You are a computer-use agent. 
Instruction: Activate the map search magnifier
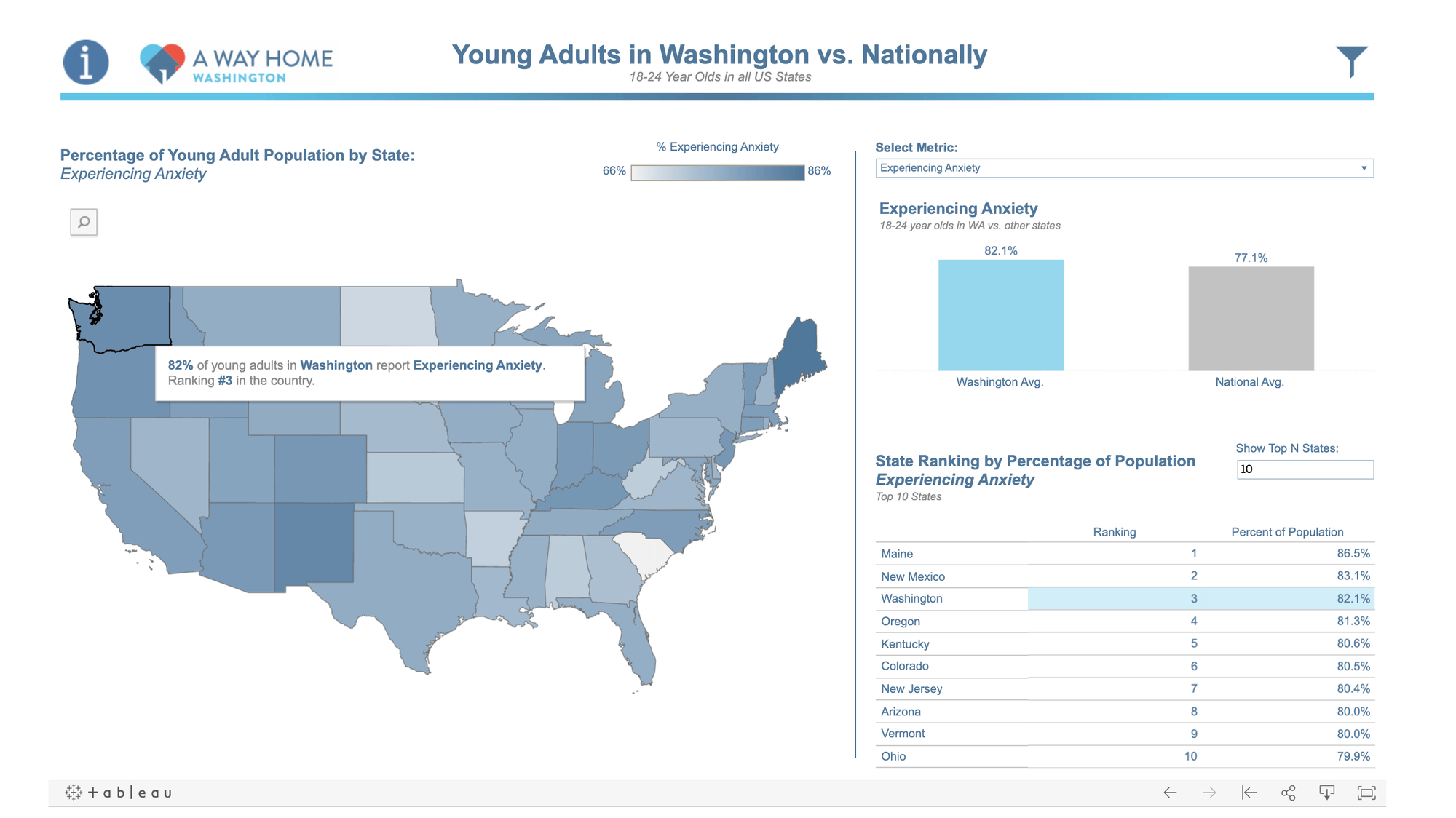pos(83,222)
